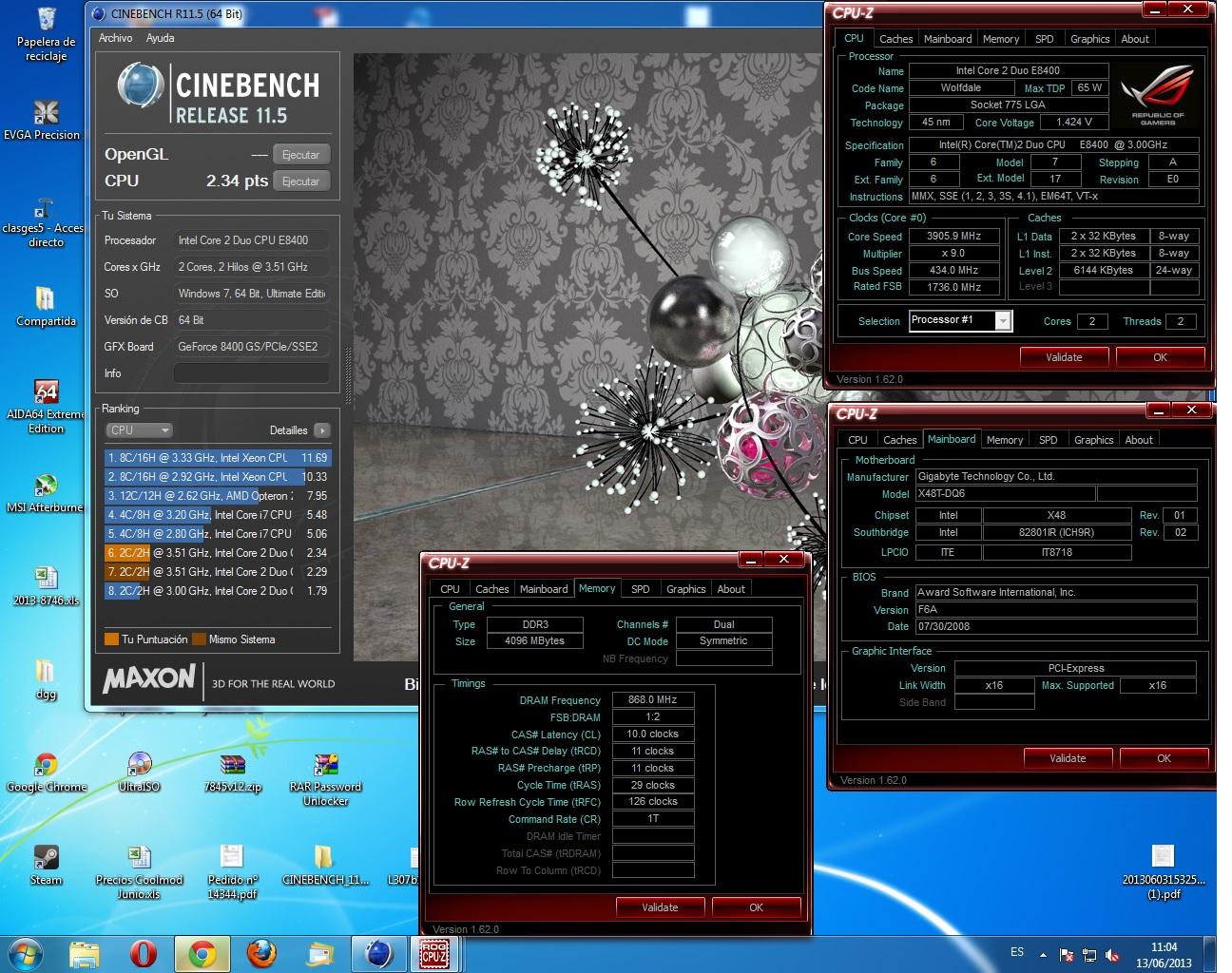Image resolution: width=1232 pixels, height=973 pixels.
Task: Click OK in mainboard CPU-Z window
Action: (1164, 758)
